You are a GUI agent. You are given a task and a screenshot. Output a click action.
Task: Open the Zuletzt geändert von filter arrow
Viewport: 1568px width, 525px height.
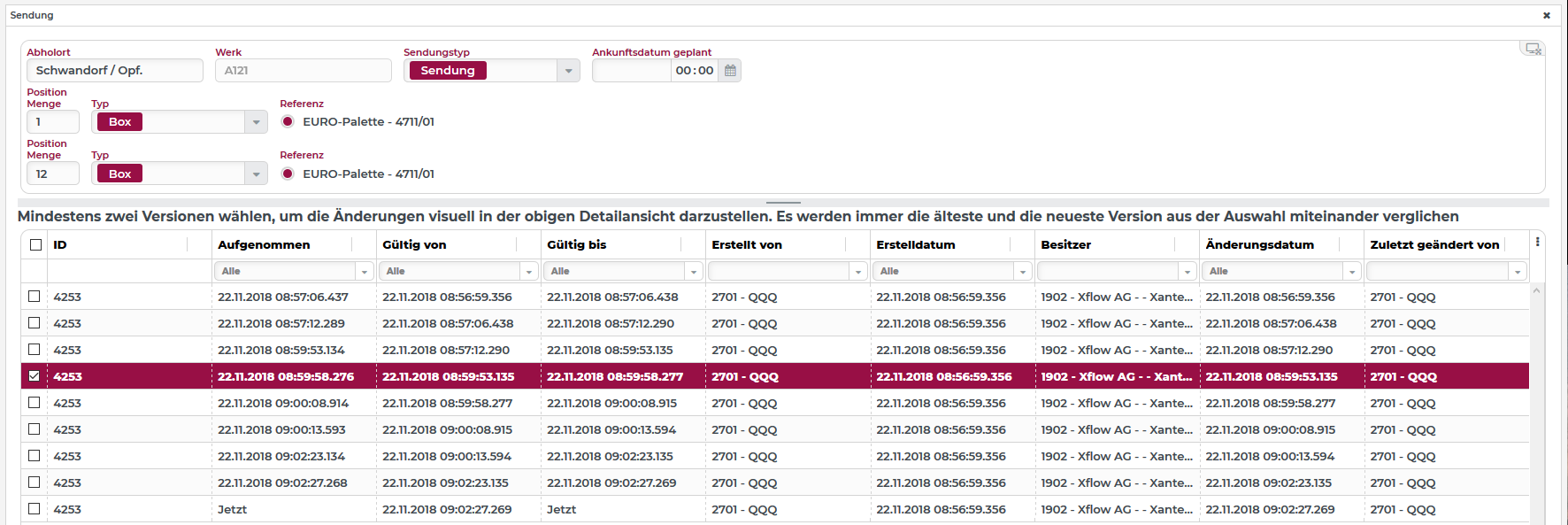[x=1518, y=272]
